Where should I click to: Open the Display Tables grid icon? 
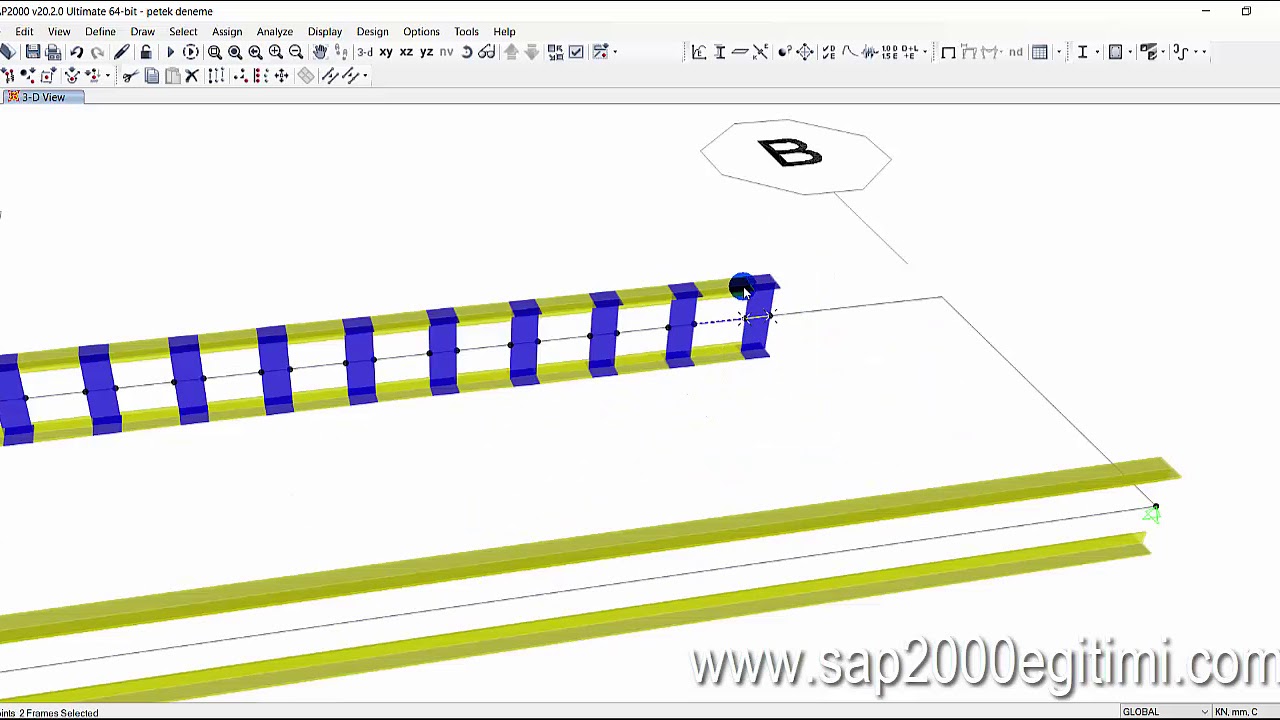tap(1040, 52)
